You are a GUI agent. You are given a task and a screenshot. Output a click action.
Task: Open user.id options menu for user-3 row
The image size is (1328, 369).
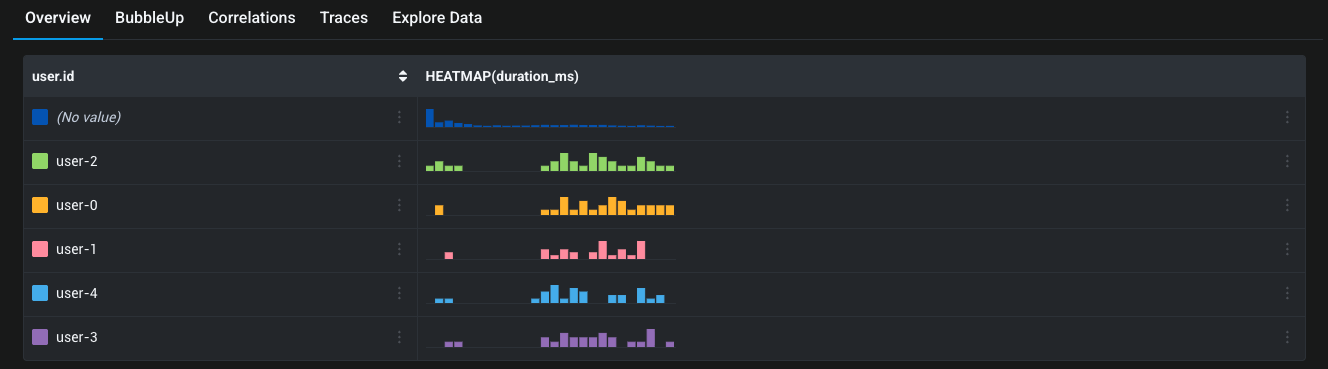(399, 337)
